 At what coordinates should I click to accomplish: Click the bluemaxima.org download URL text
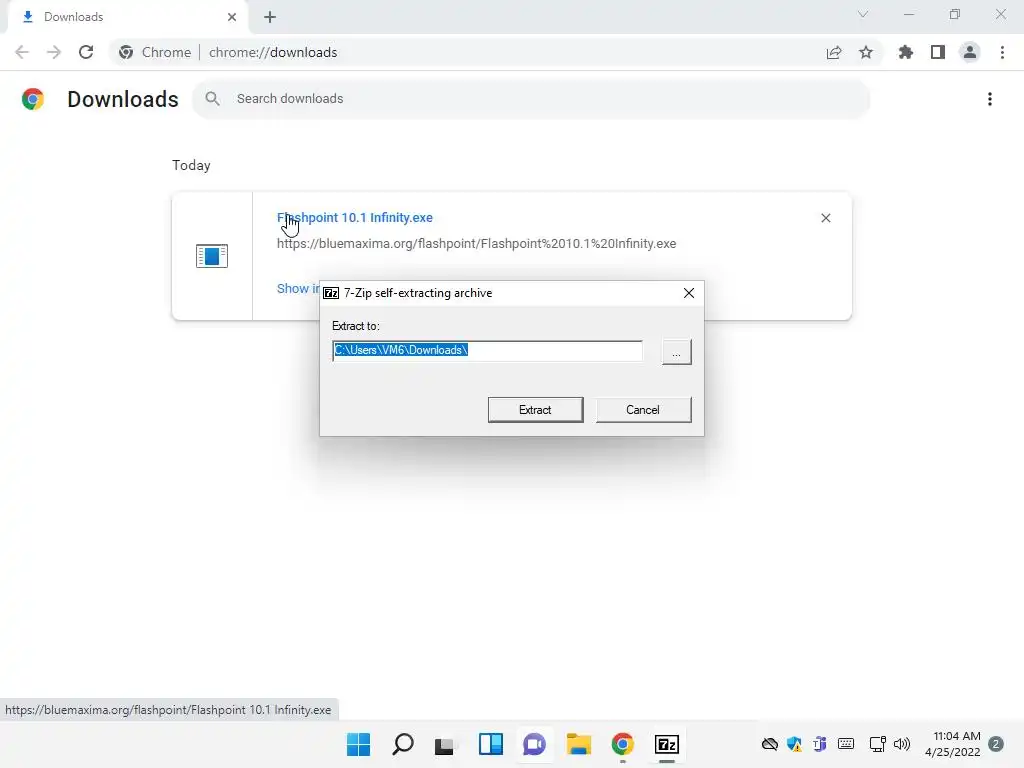point(477,244)
